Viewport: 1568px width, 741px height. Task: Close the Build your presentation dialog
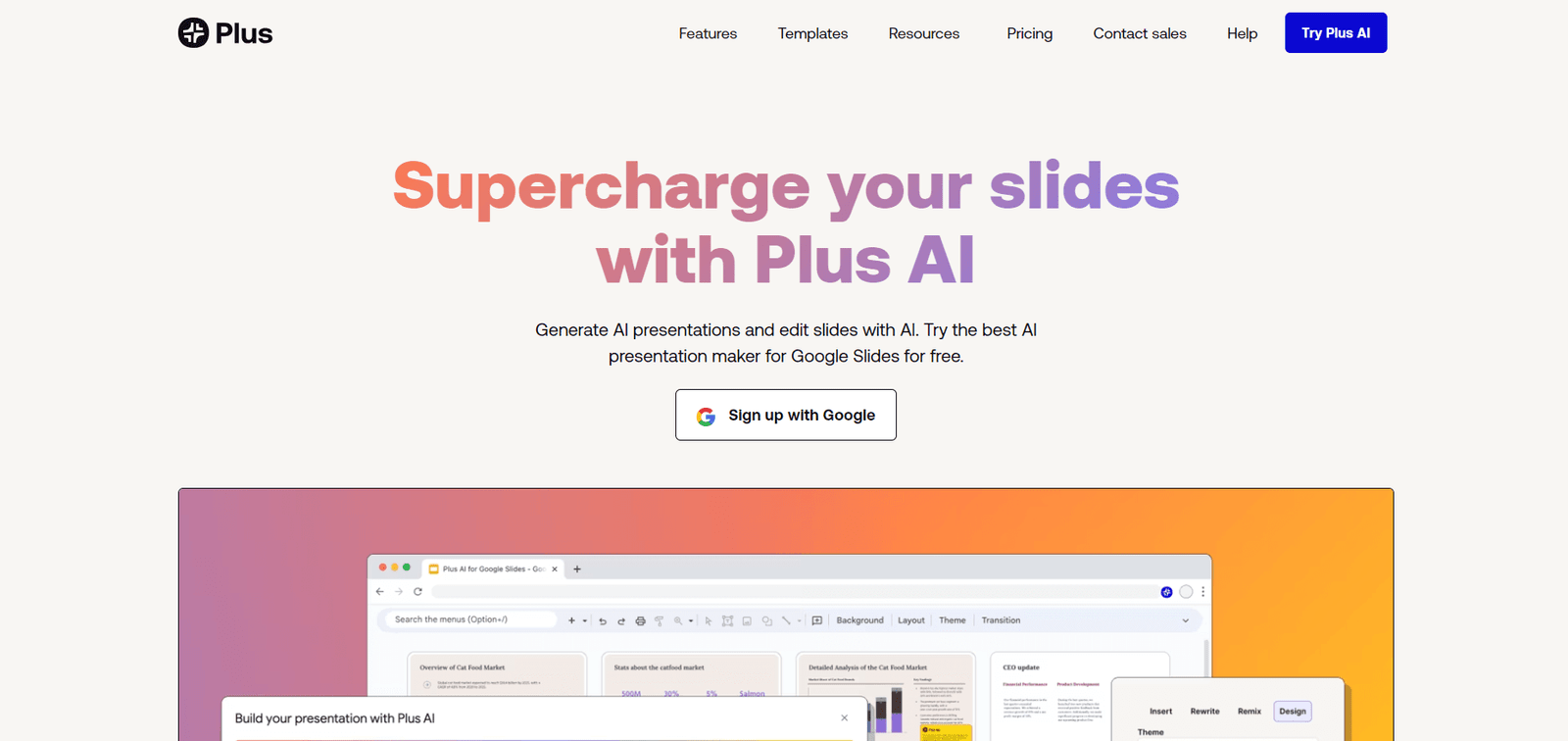845,717
